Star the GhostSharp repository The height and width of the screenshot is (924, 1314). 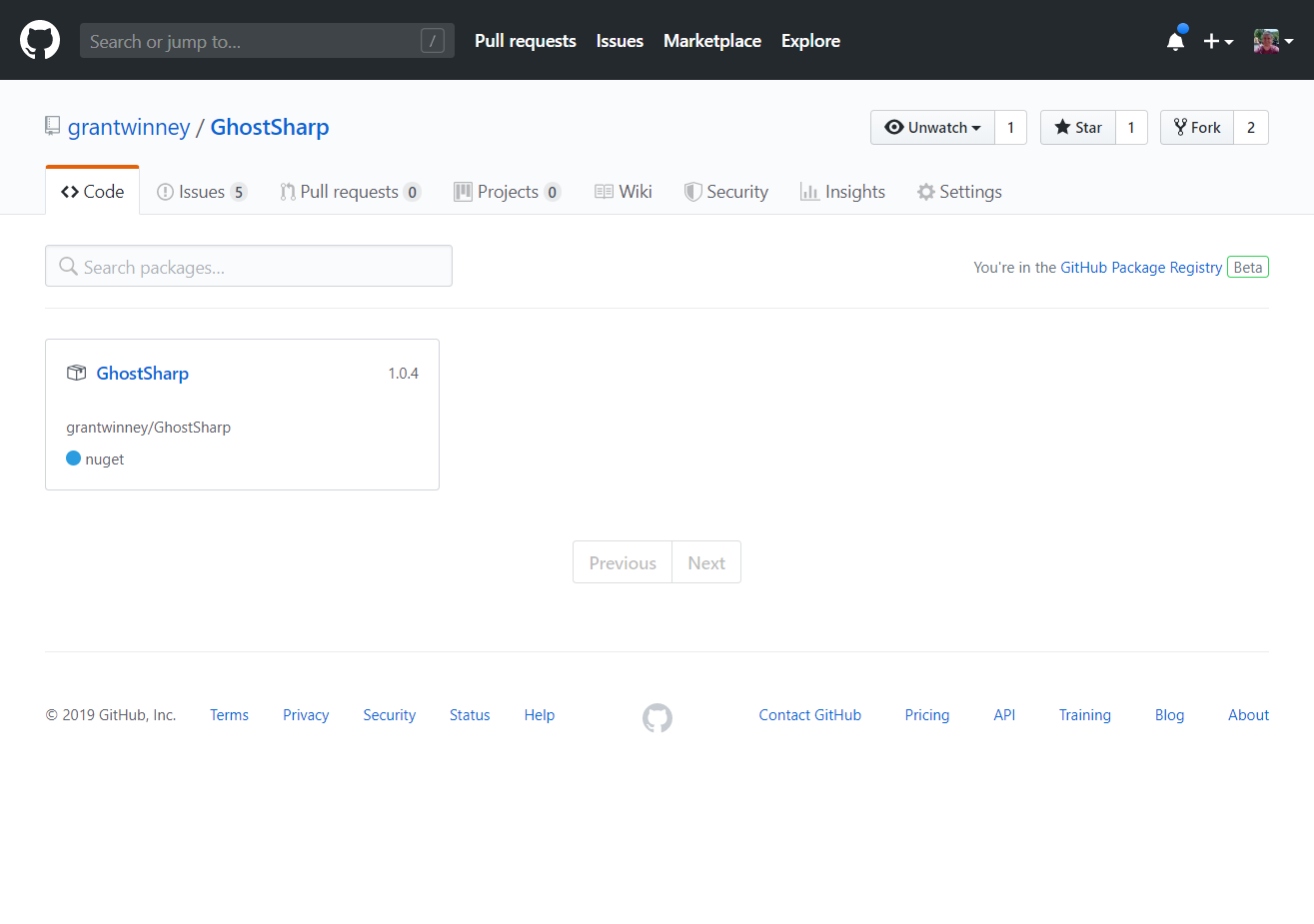click(x=1078, y=128)
